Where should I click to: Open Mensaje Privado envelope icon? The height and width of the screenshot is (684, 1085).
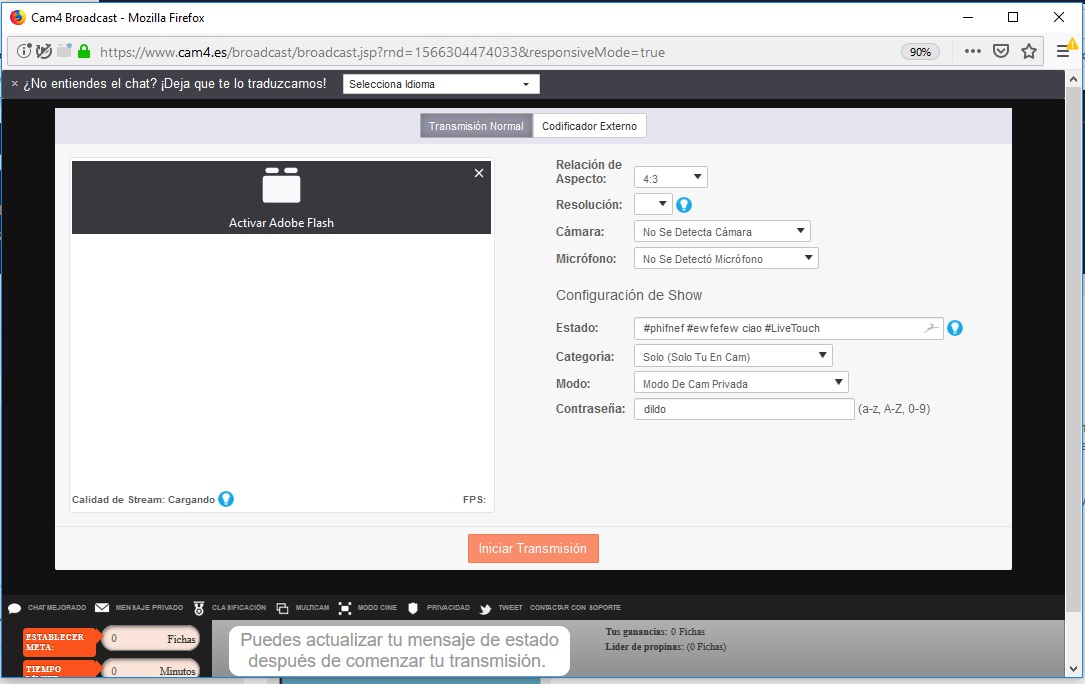click(x=102, y=608)
